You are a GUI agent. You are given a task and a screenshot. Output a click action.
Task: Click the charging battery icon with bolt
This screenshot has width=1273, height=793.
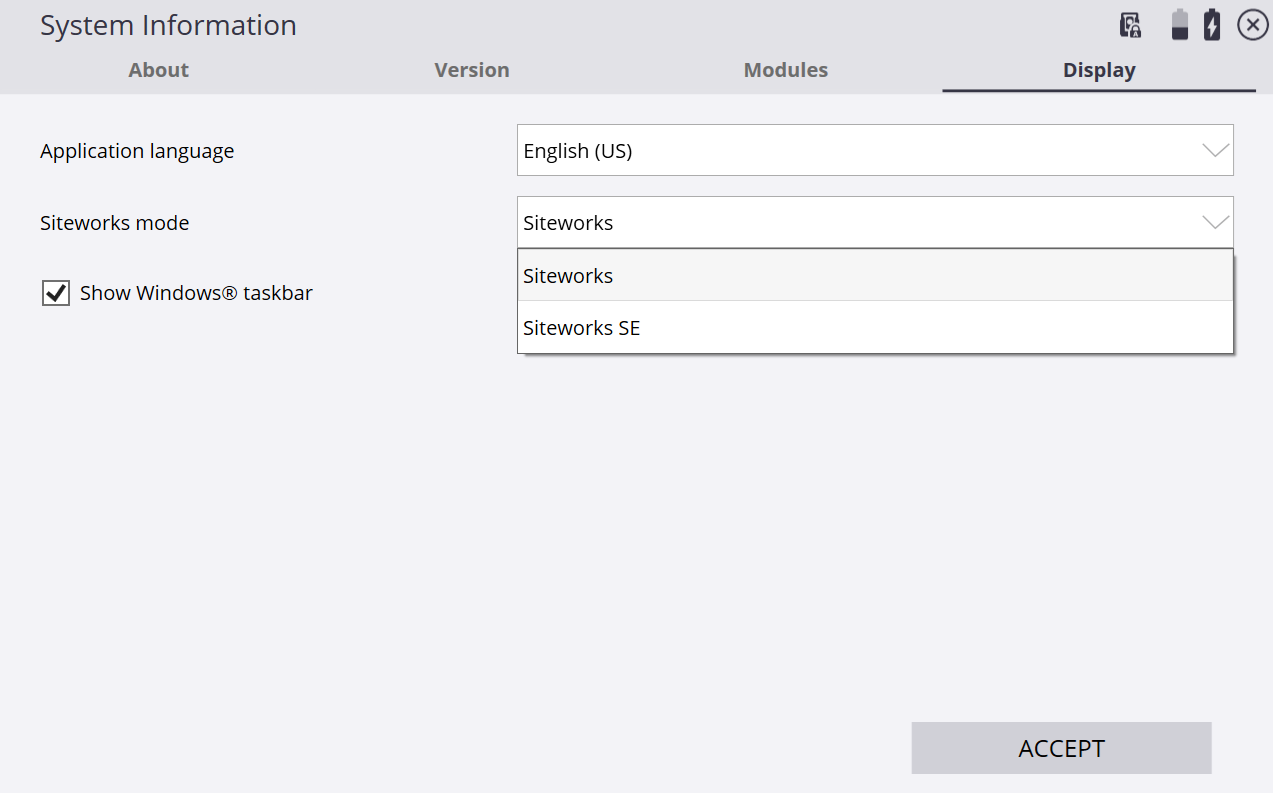point(1212,25)
